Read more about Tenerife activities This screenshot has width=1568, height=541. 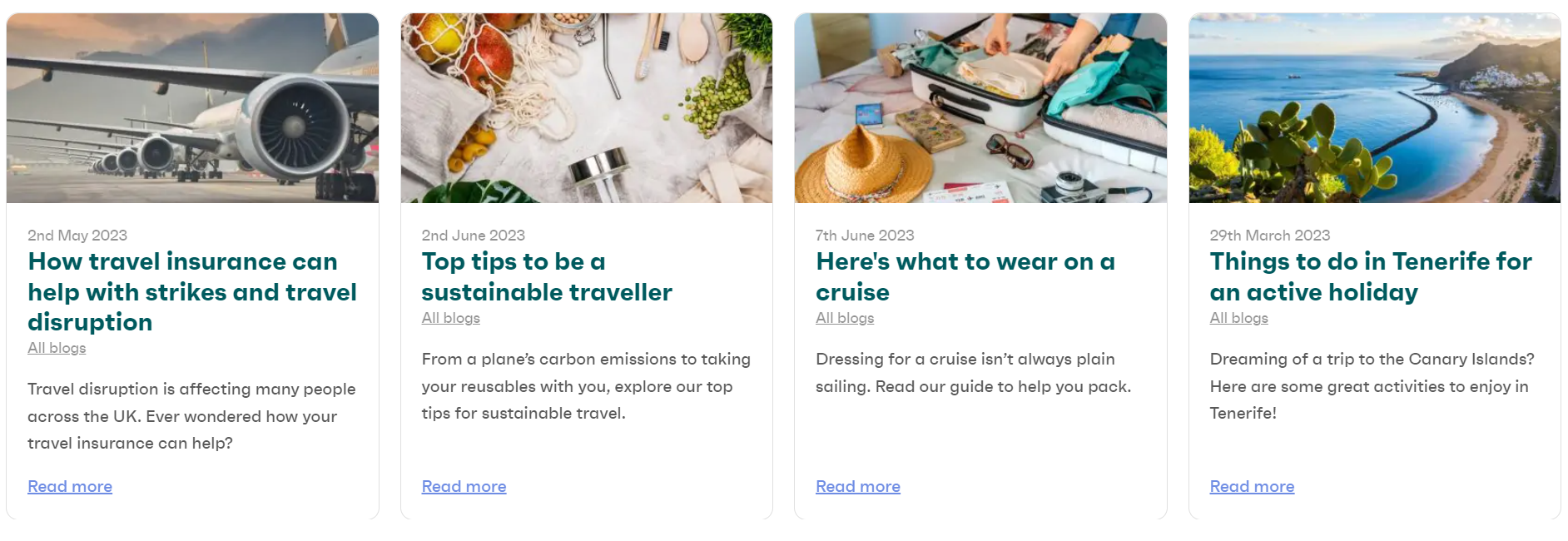[x=1252, y=486]
